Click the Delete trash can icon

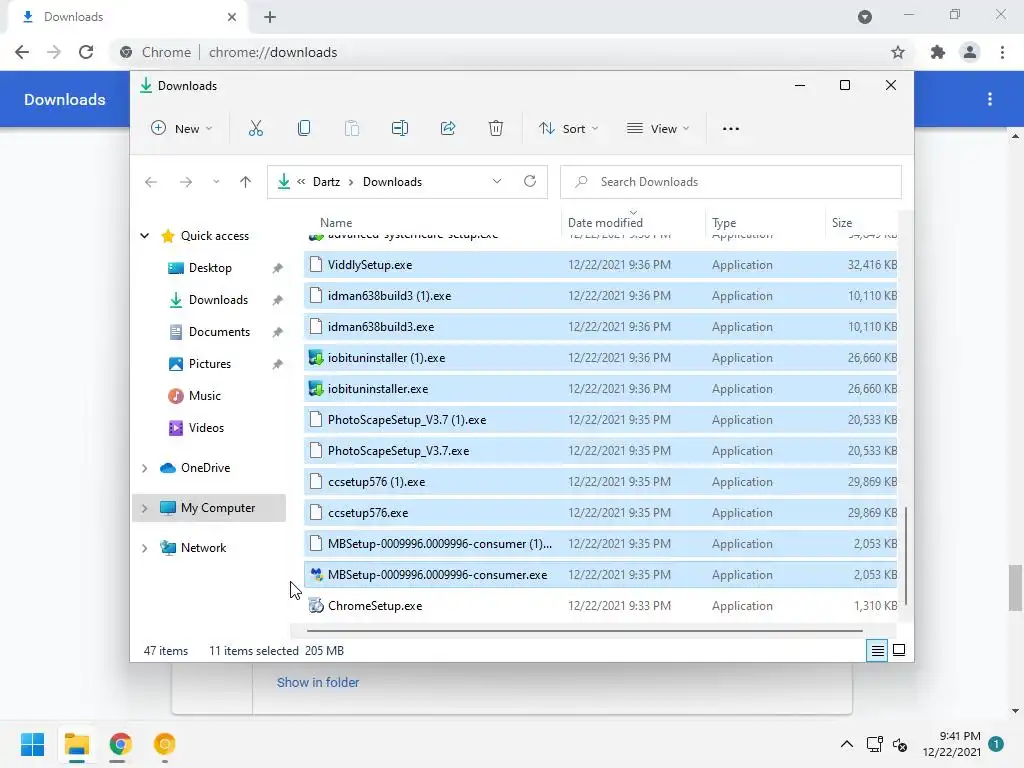click(x=496, y=129)
